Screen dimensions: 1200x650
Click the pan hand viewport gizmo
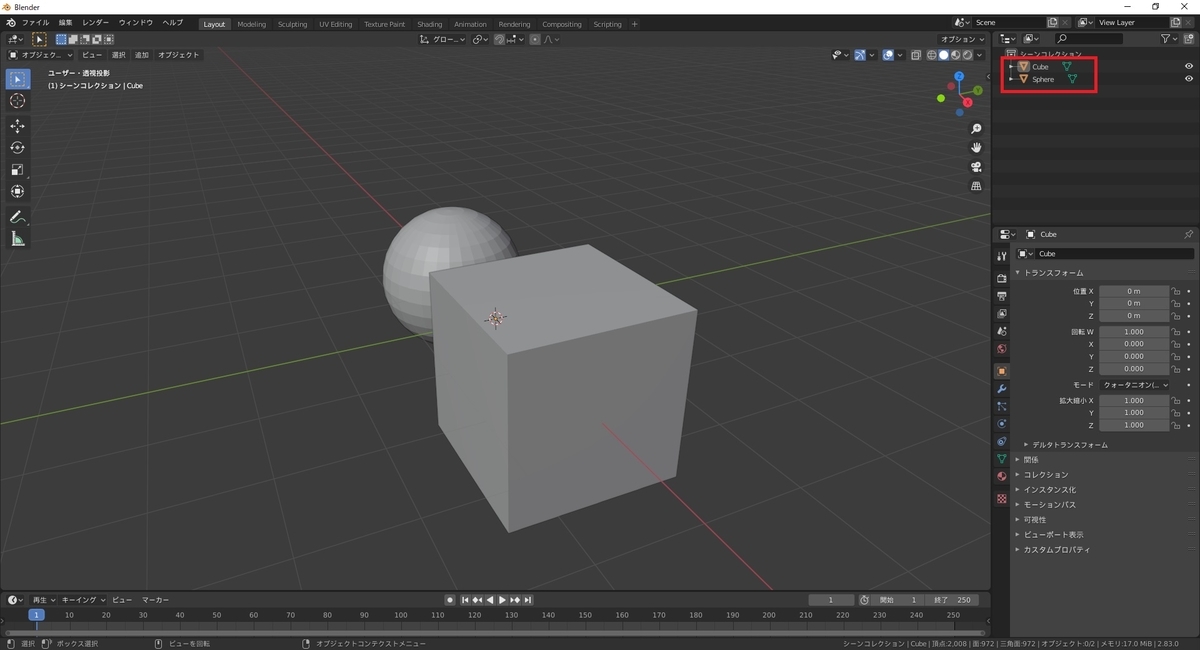pos(976,148)
